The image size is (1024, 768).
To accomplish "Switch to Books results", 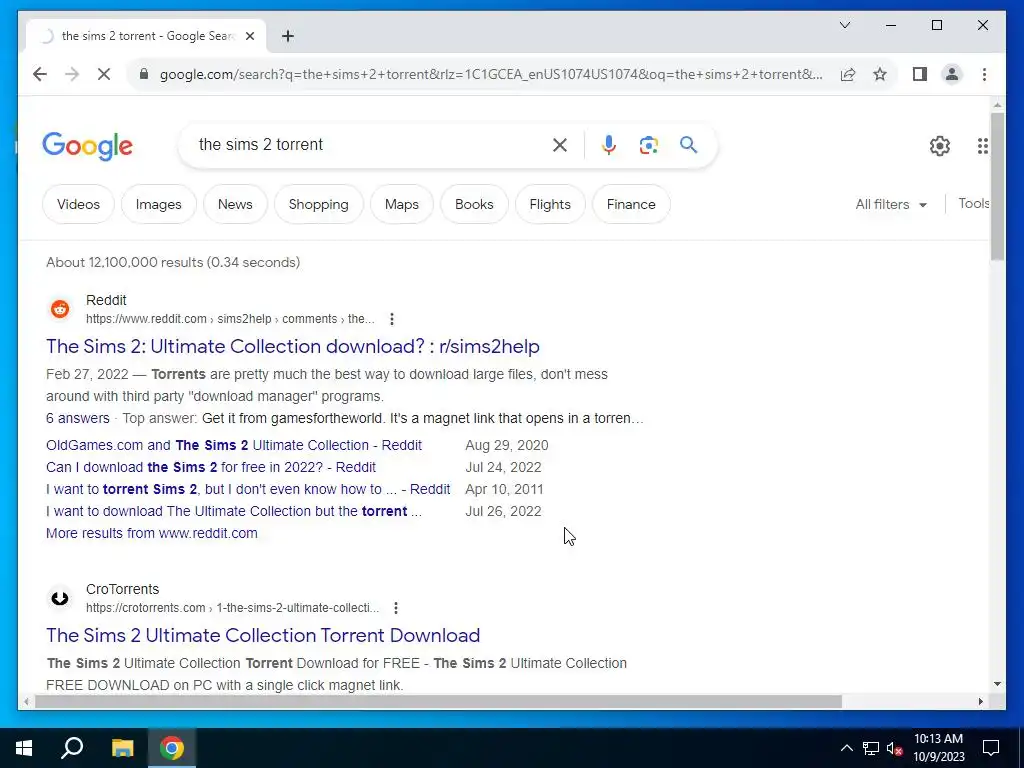I will pyautogui.click(x=474, y=204).
